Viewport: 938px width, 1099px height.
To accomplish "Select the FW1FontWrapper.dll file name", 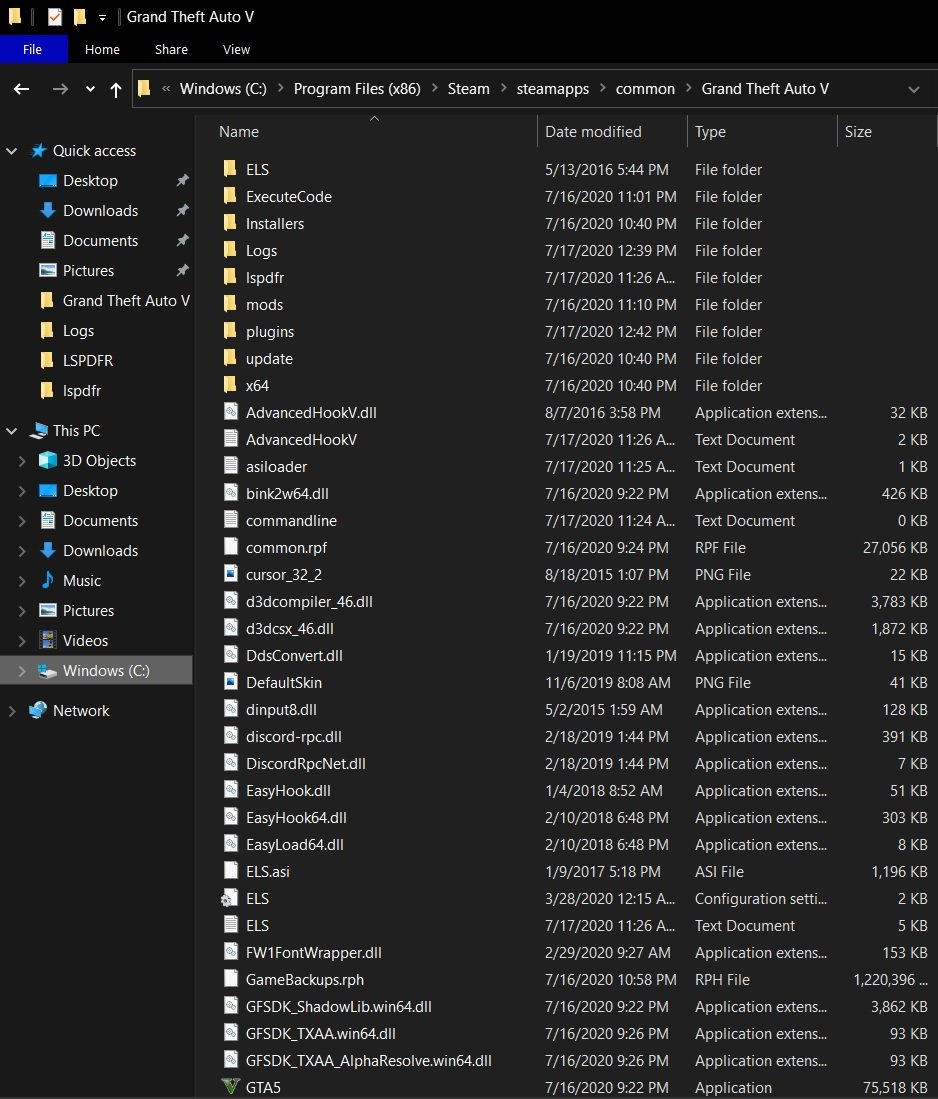I will (x=313, y=953).
